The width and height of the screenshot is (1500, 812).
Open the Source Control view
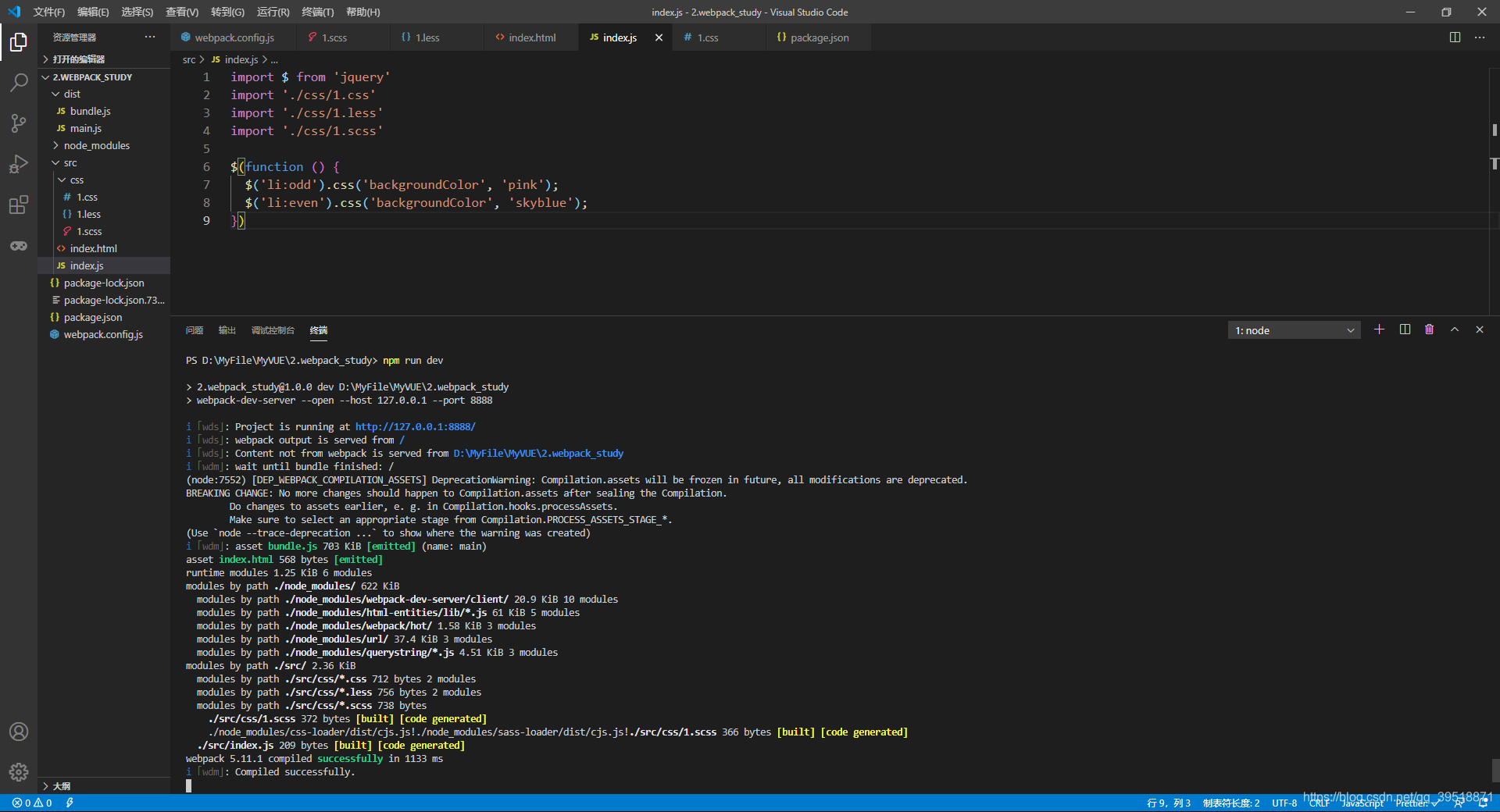(x=19, y=123)
